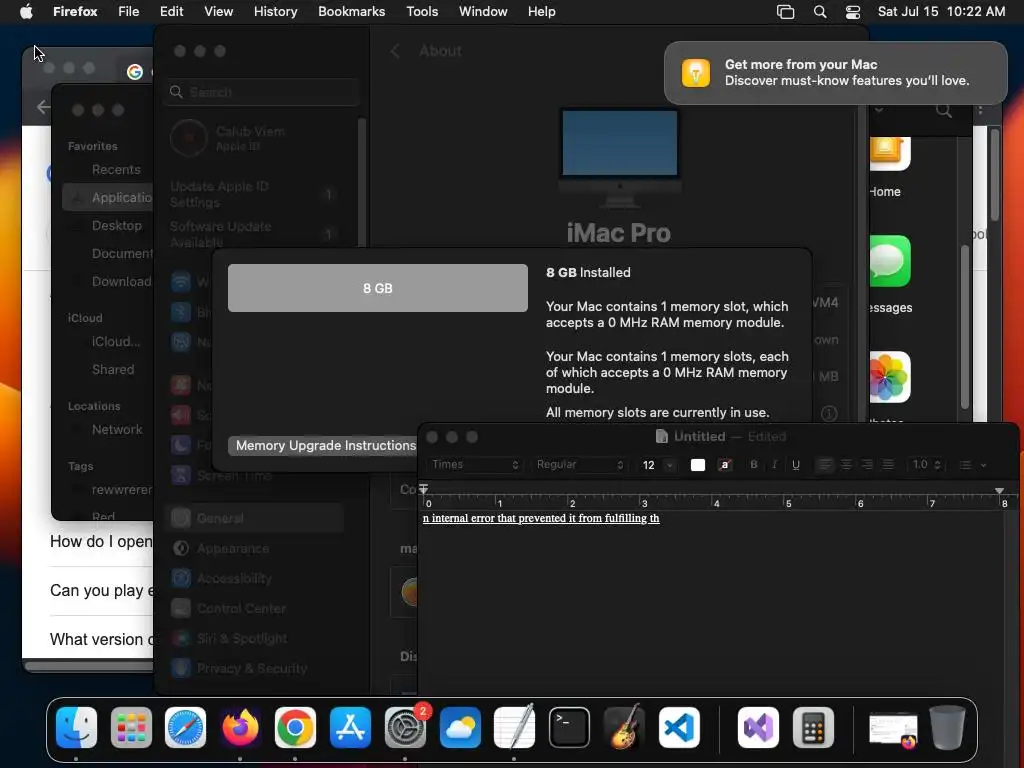The width and height of the screenshot is (1024, 768).
Task: Open the View menu
Action: pyautogui.click(x=218, y=11)
